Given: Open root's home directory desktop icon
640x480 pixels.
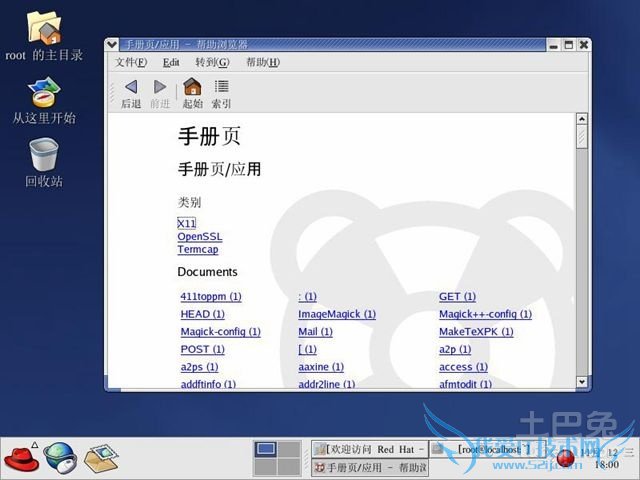Looking at the screenshot, I should (44, 36).
